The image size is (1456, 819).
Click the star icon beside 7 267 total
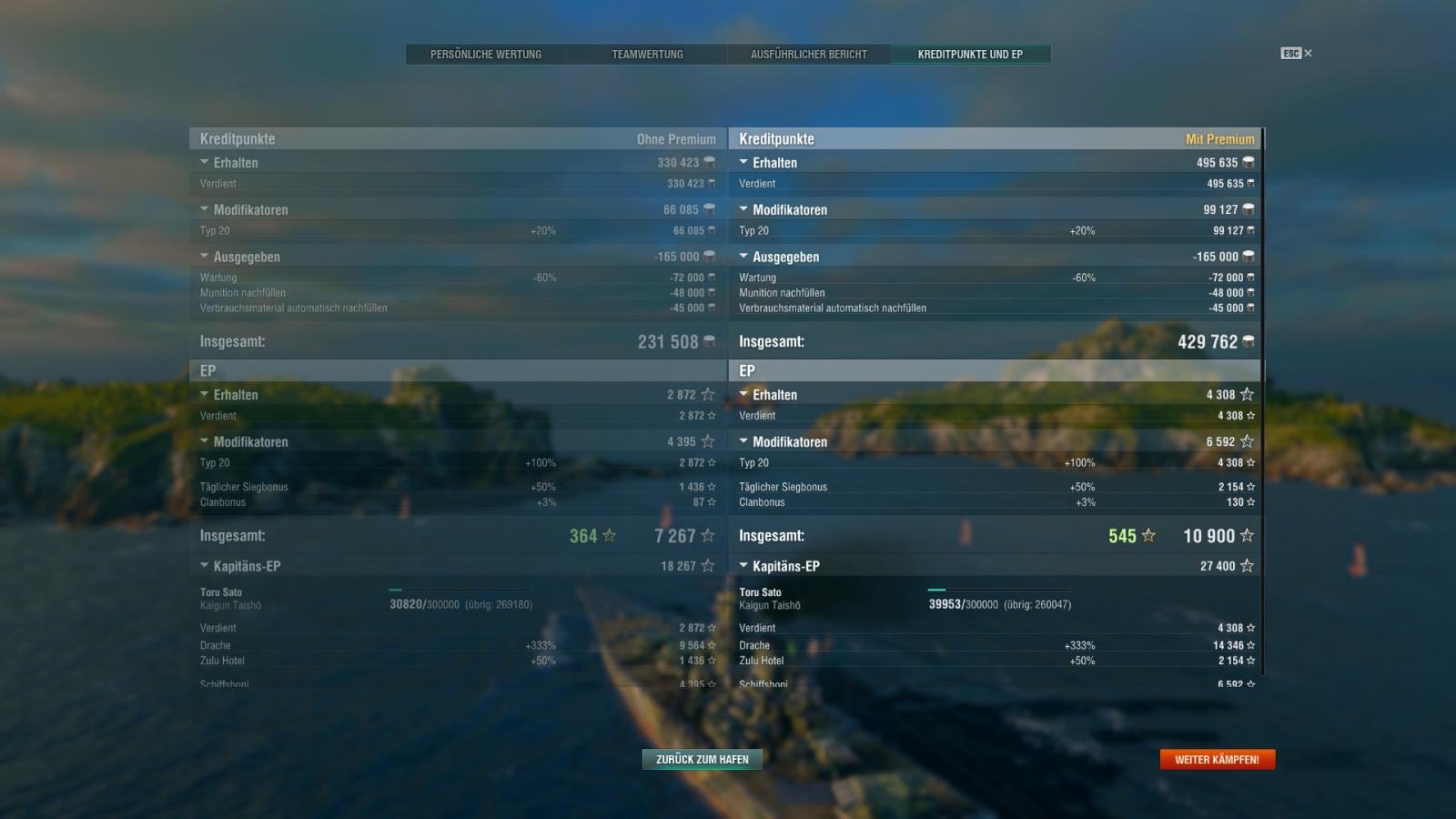coord(708,536)
